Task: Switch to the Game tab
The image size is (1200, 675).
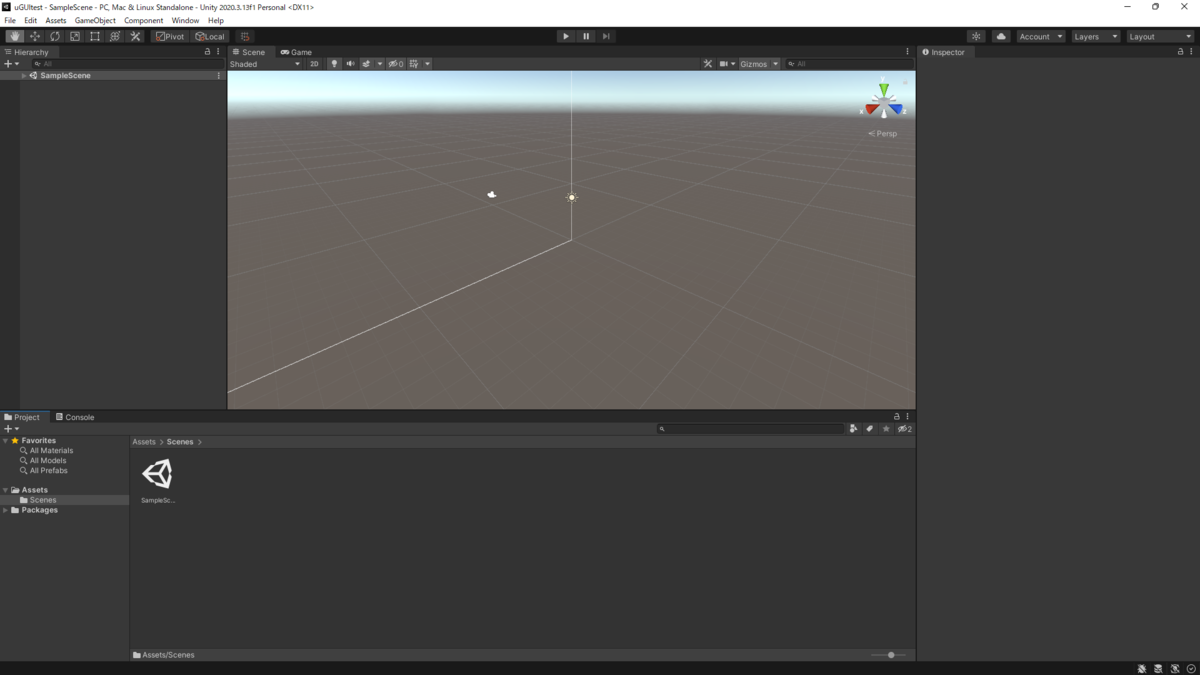Action: click(x=296, y=52)
